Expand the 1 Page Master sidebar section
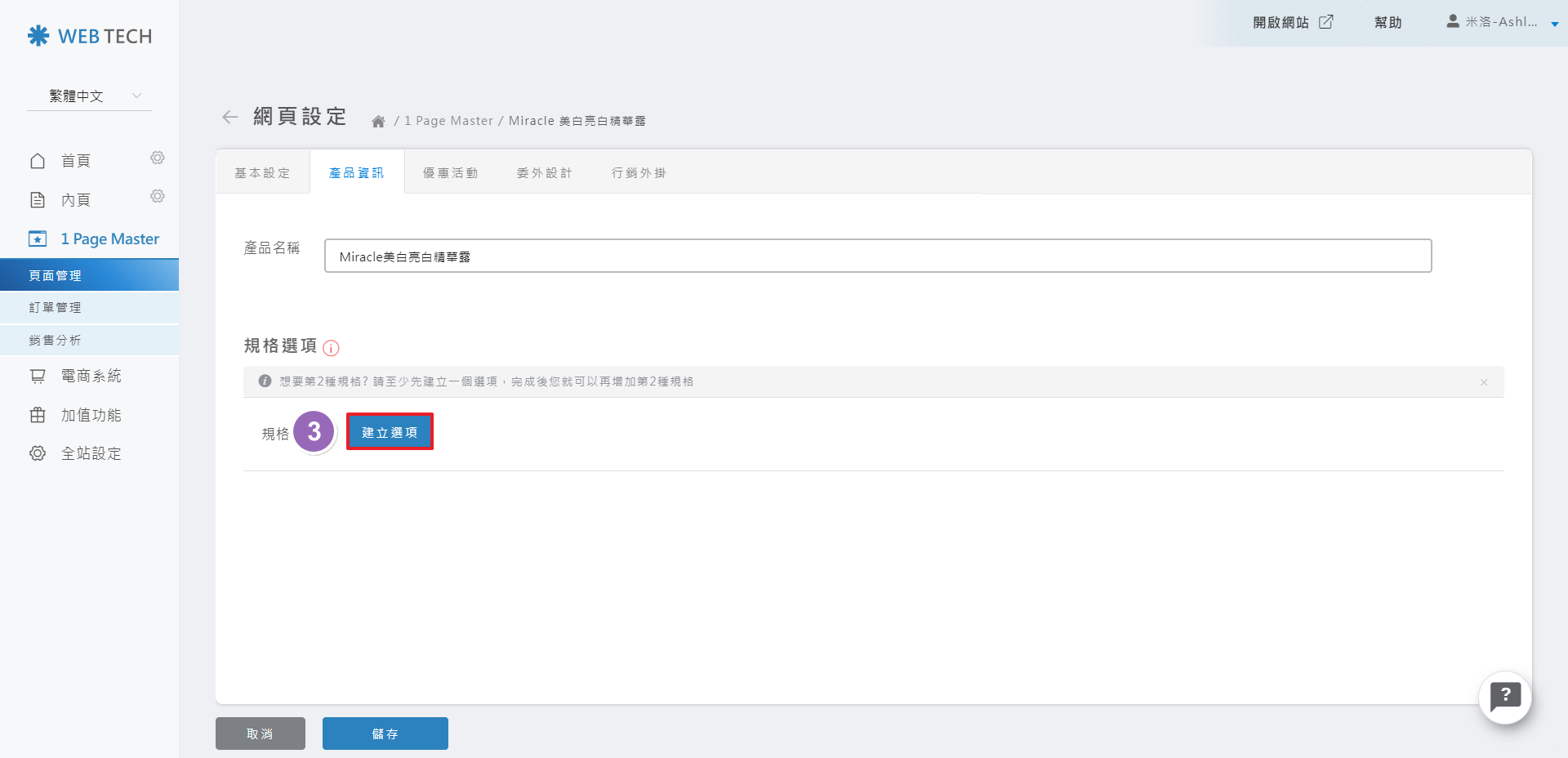 [x=94, y=239]
